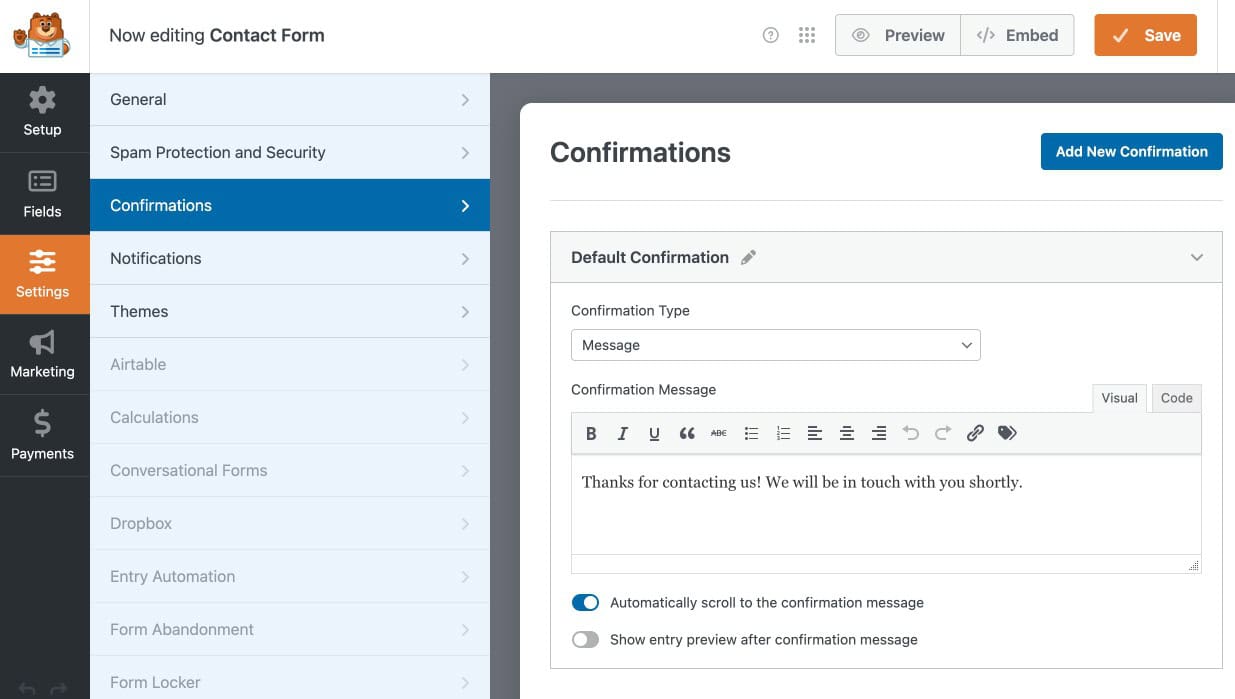
Task: Apply italic formatting in editor
Action: pos(623,433)
